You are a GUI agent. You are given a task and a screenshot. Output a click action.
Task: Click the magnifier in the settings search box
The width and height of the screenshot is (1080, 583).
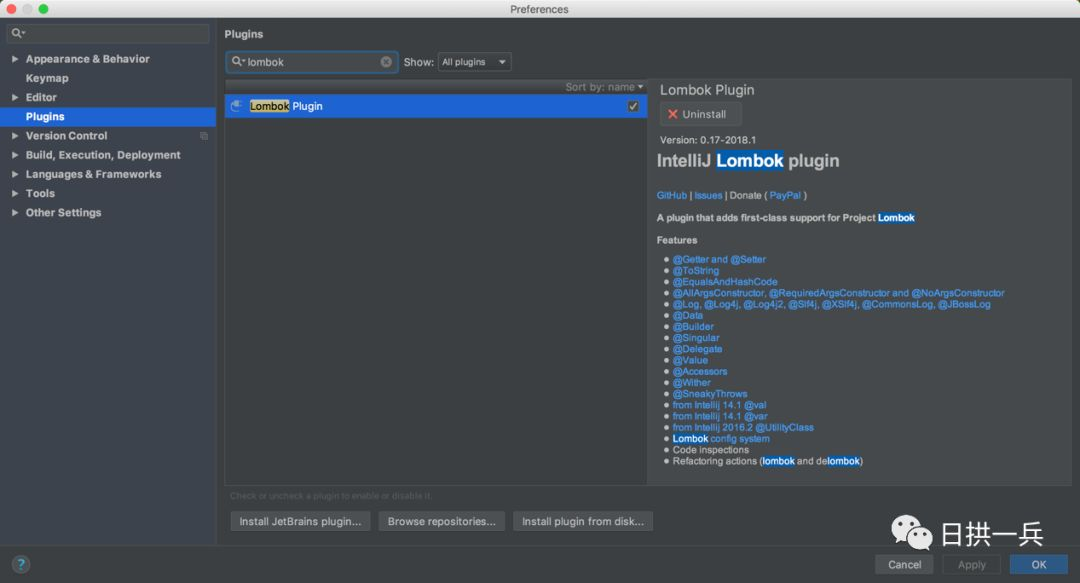[x=17, y=33]
